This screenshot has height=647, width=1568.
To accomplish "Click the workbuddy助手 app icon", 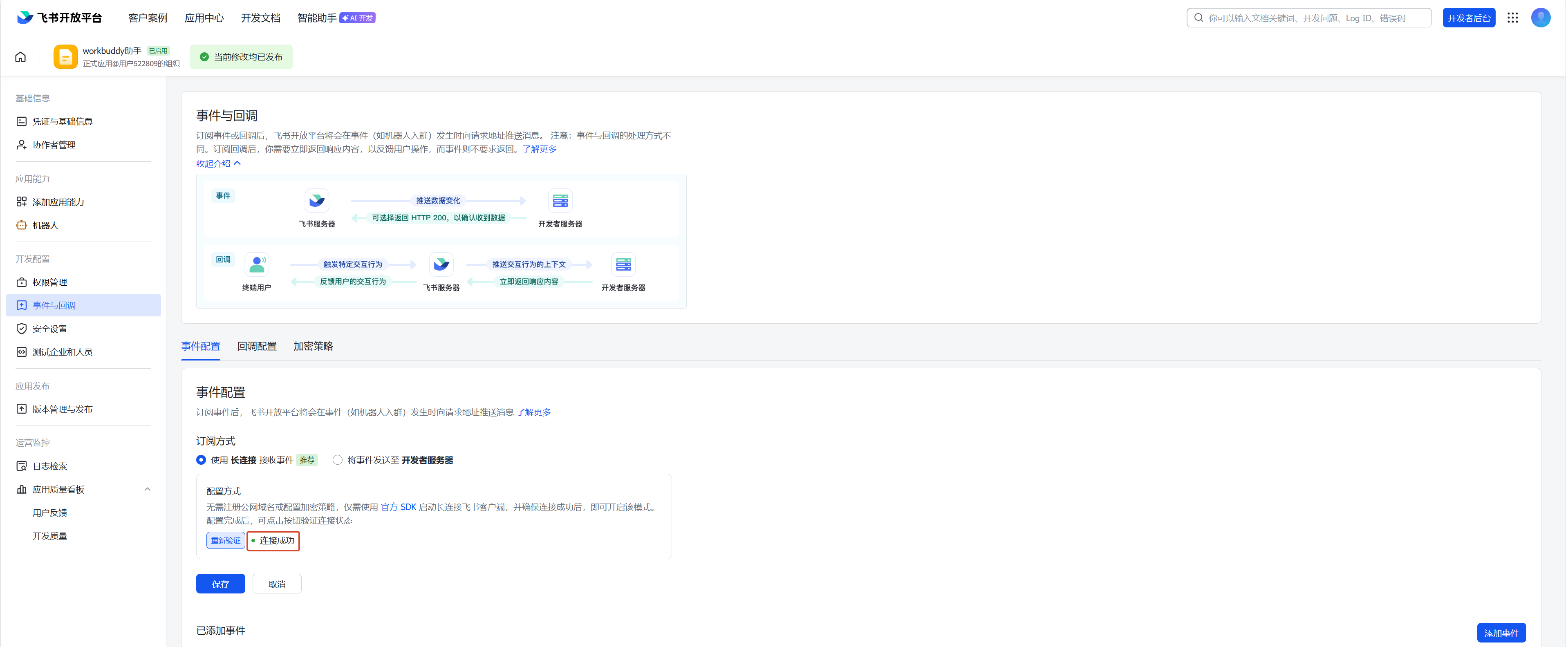I will click(x=65, y=57).
